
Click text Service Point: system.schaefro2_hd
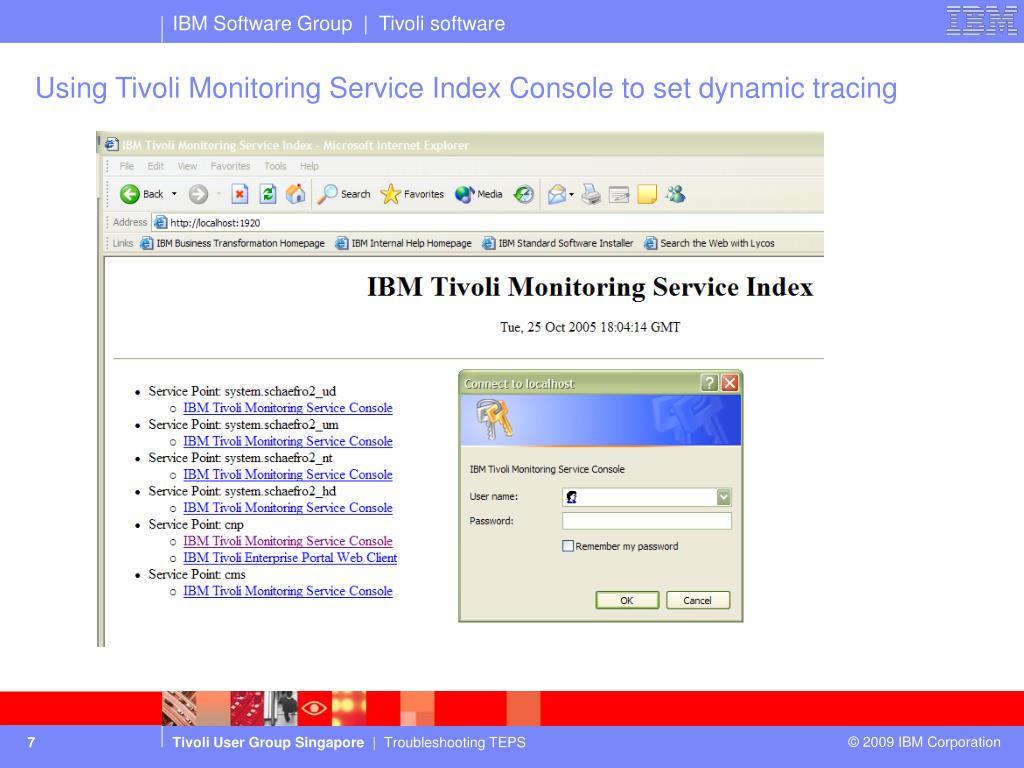pyautogui.click(x=242, y=491)
